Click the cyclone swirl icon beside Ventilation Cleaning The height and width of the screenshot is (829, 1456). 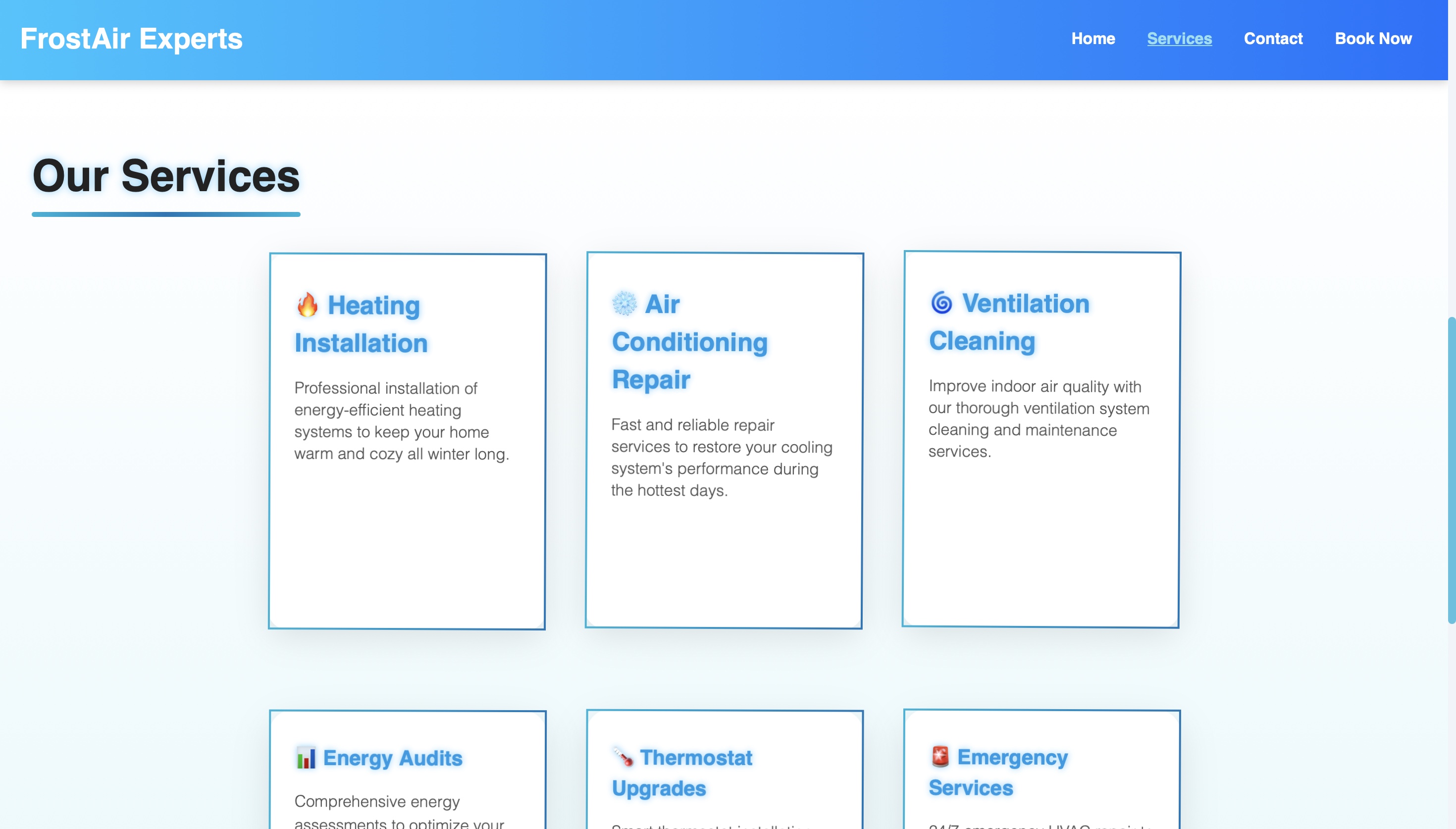click(941, 303)
